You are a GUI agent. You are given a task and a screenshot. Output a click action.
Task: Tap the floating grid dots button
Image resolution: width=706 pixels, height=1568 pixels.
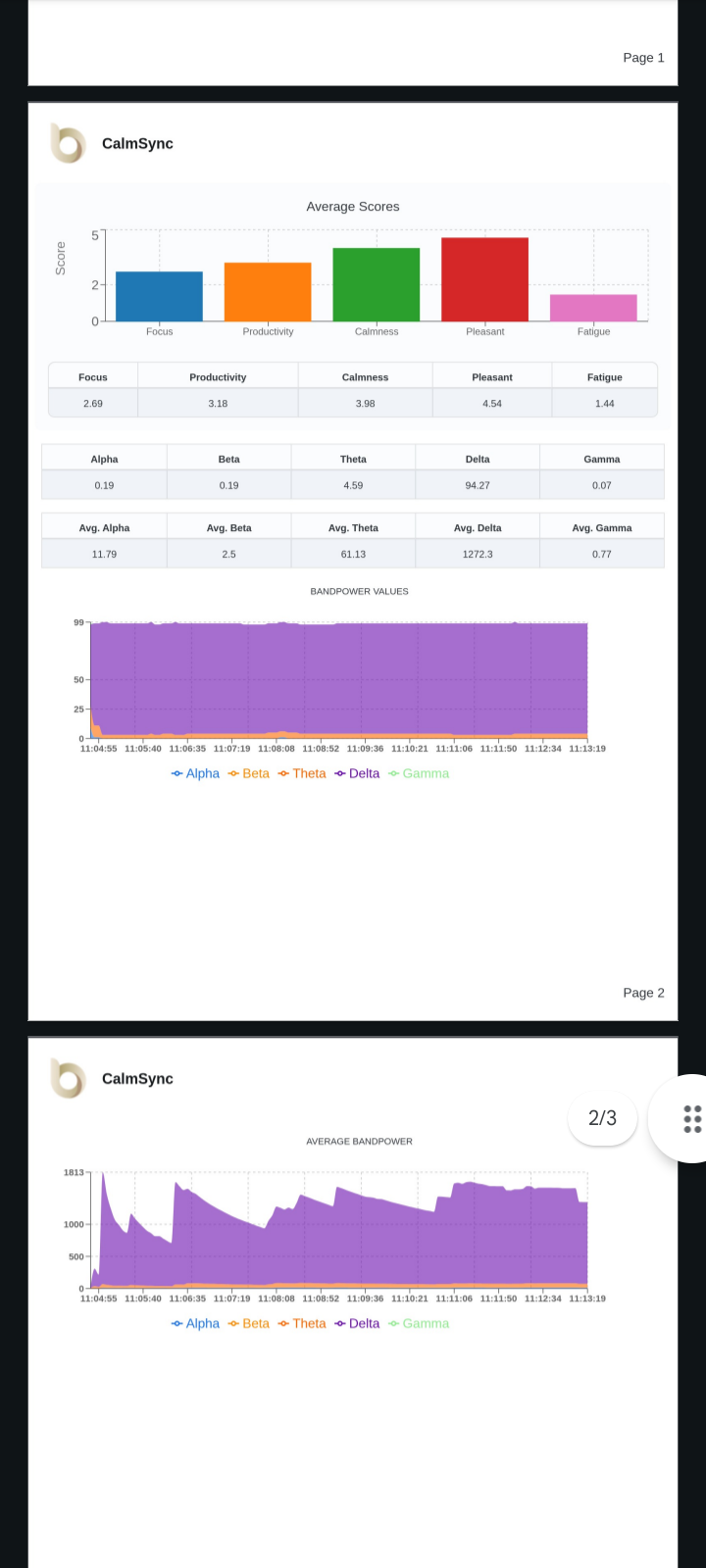(691, 1118)
